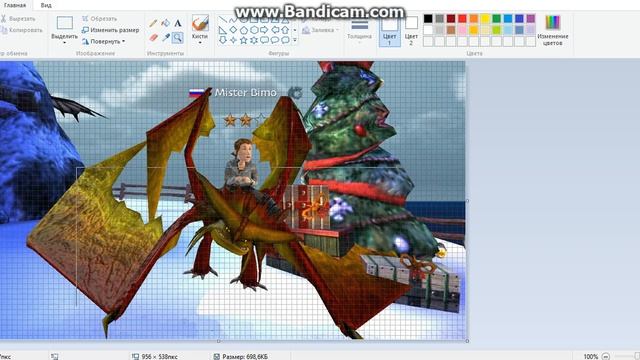This screenshot has height=360, width=640.
Task: Select the Pencil tool
Action: click(x=153, y=23)
